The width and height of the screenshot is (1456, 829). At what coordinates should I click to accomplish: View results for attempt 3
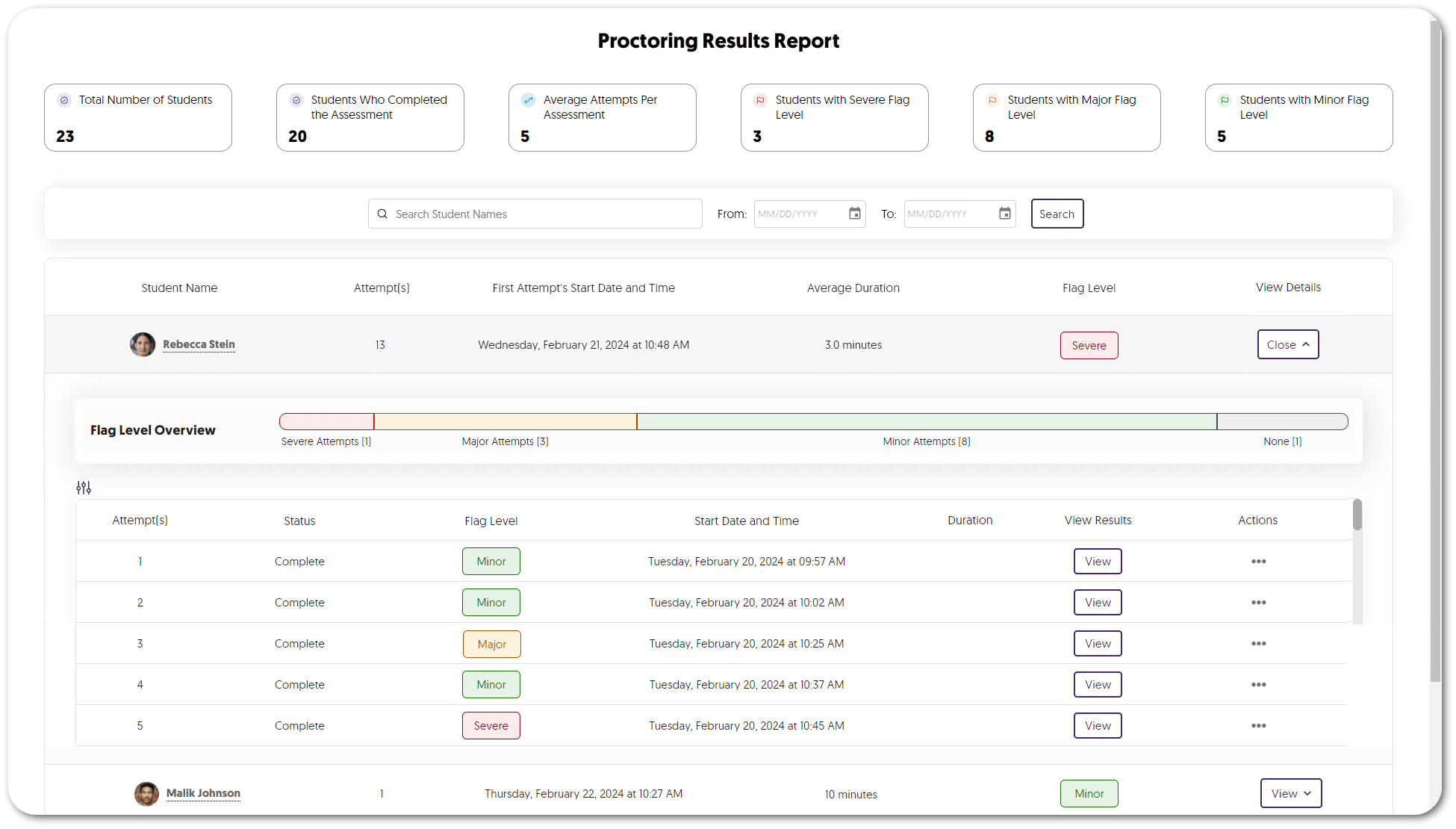point(1097,643)
